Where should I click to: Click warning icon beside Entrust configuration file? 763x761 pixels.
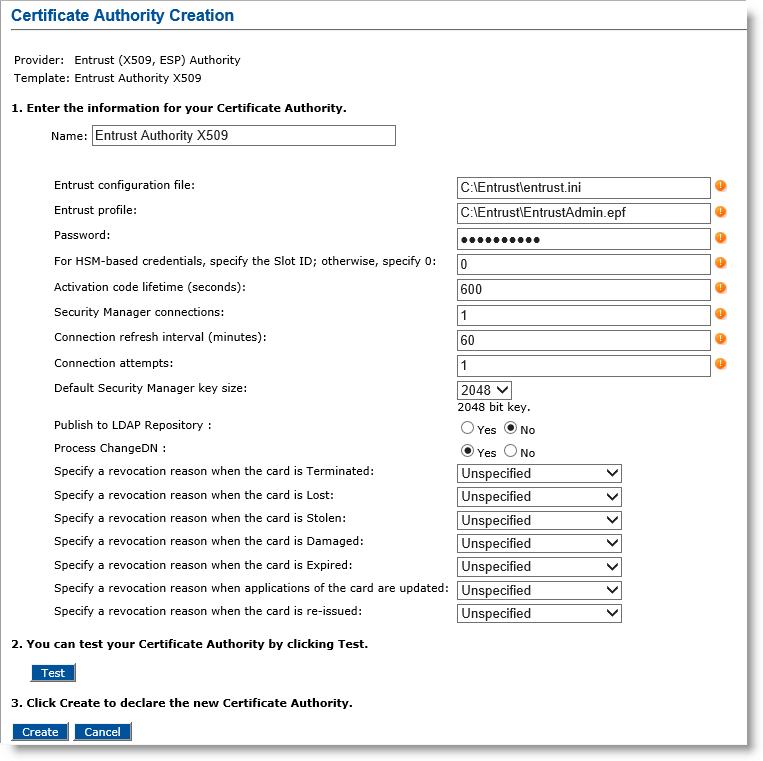coord(720,186)
